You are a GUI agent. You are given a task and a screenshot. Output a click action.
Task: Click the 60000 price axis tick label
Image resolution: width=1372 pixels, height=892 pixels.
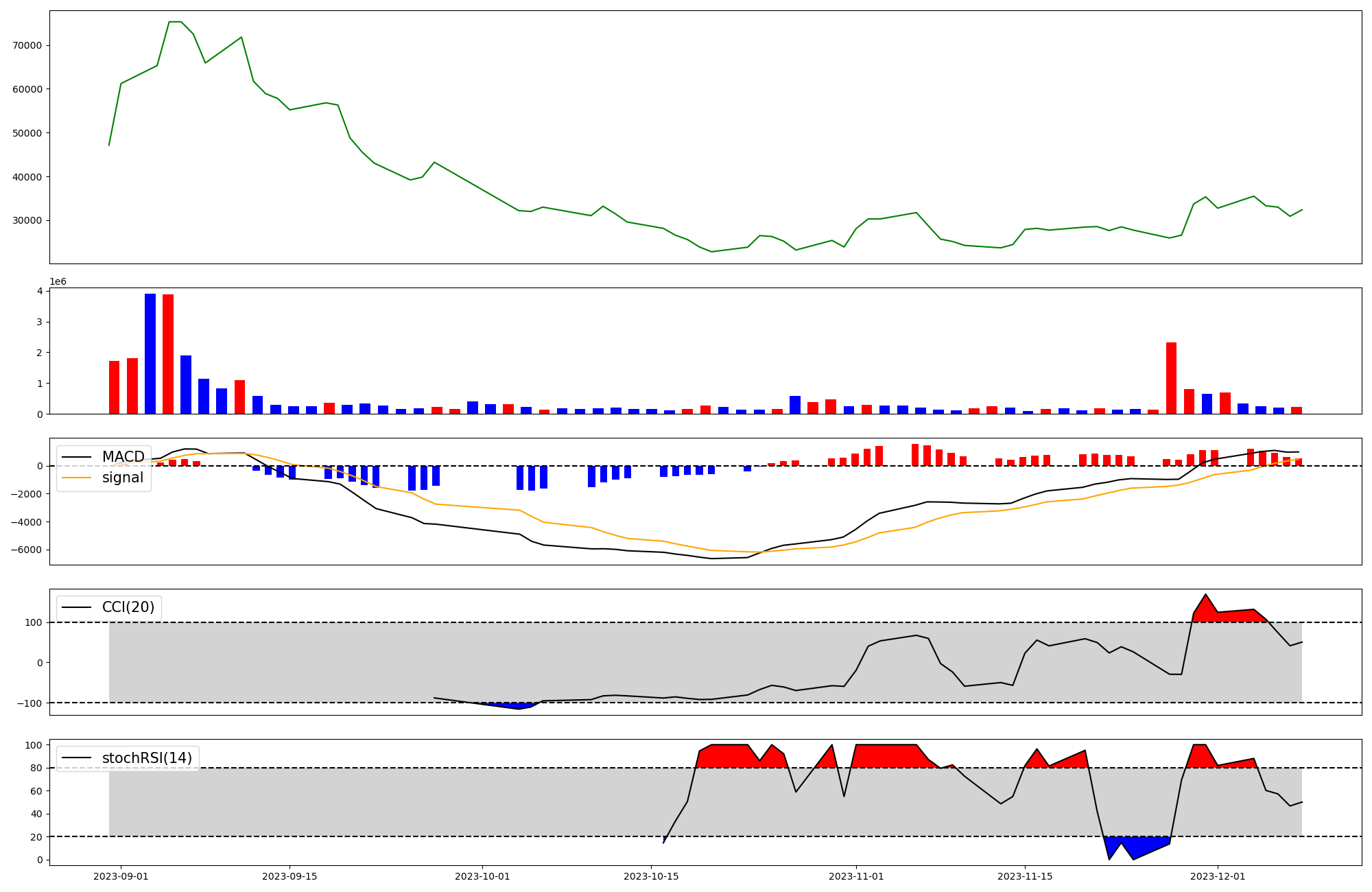(28, 89)
